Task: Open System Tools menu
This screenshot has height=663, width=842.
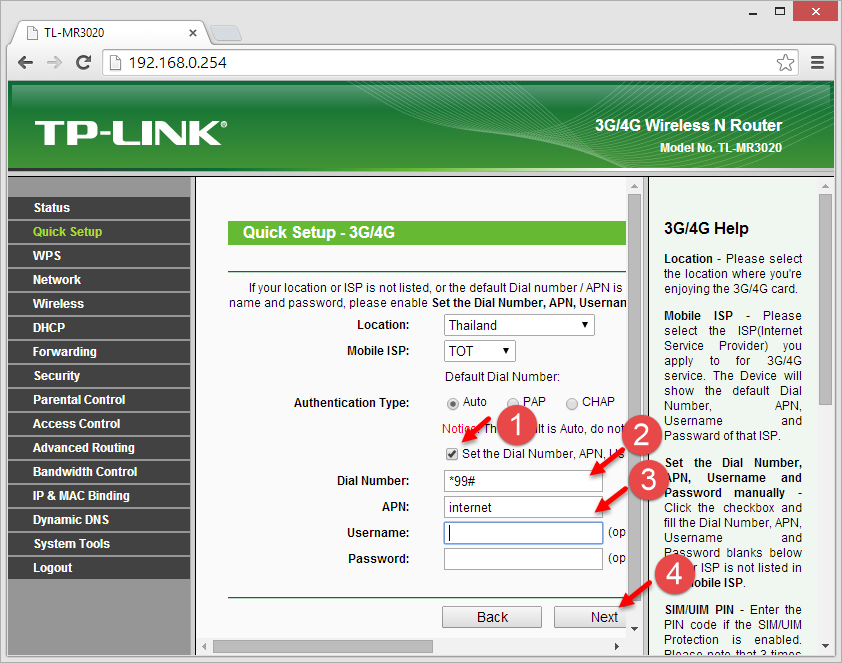Action: pos(99,544)
